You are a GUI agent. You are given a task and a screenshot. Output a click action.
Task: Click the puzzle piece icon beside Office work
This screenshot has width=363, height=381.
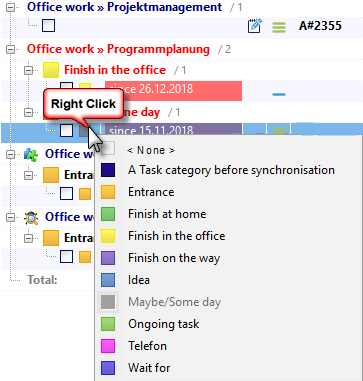(x=31, y=154)
